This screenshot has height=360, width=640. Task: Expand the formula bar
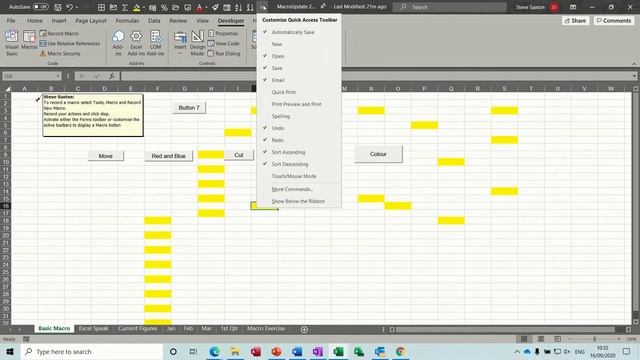pyautogui.click(x=634, y=76)
